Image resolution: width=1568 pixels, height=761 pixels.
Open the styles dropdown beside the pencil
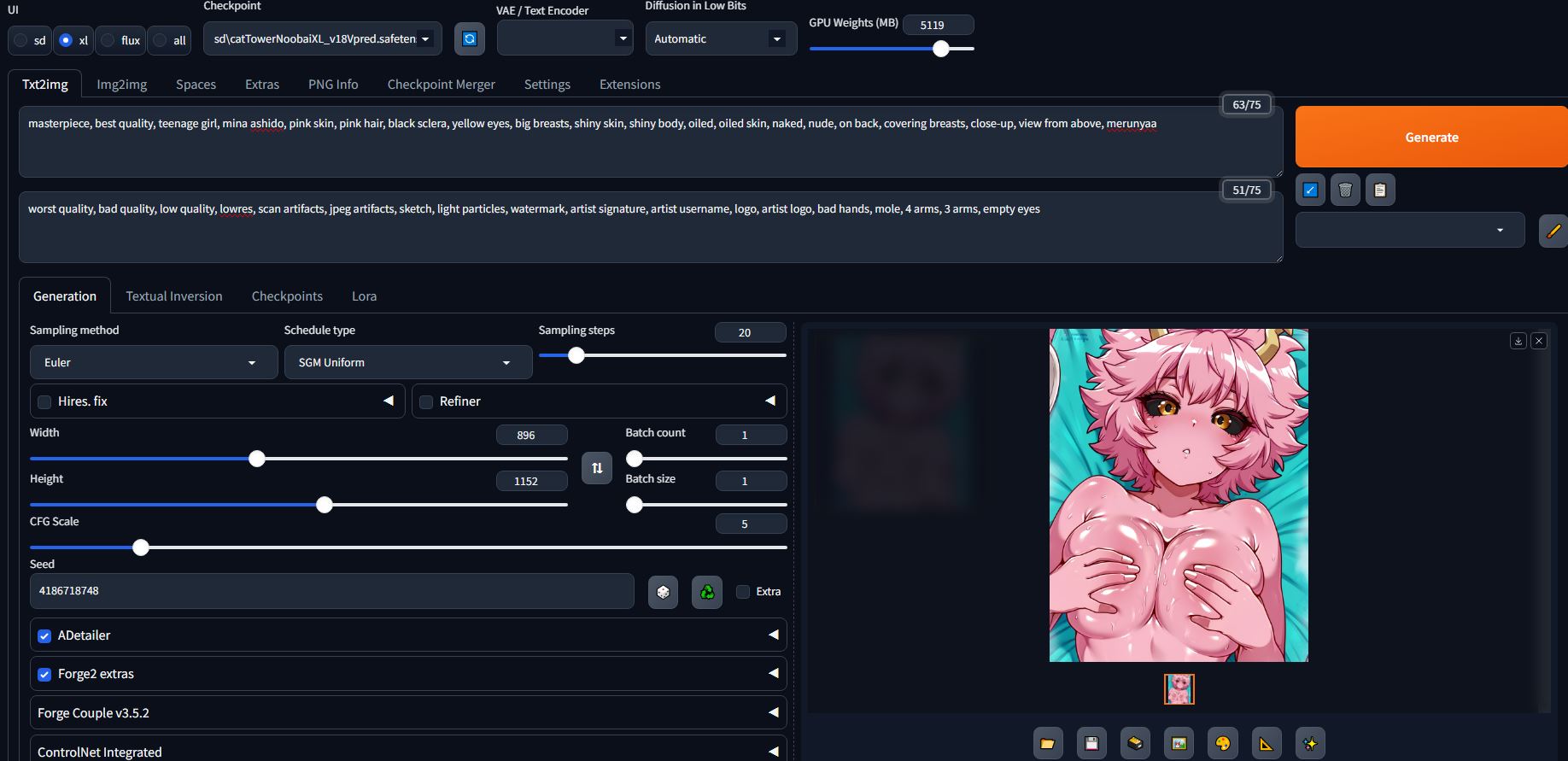(1410, 230)
